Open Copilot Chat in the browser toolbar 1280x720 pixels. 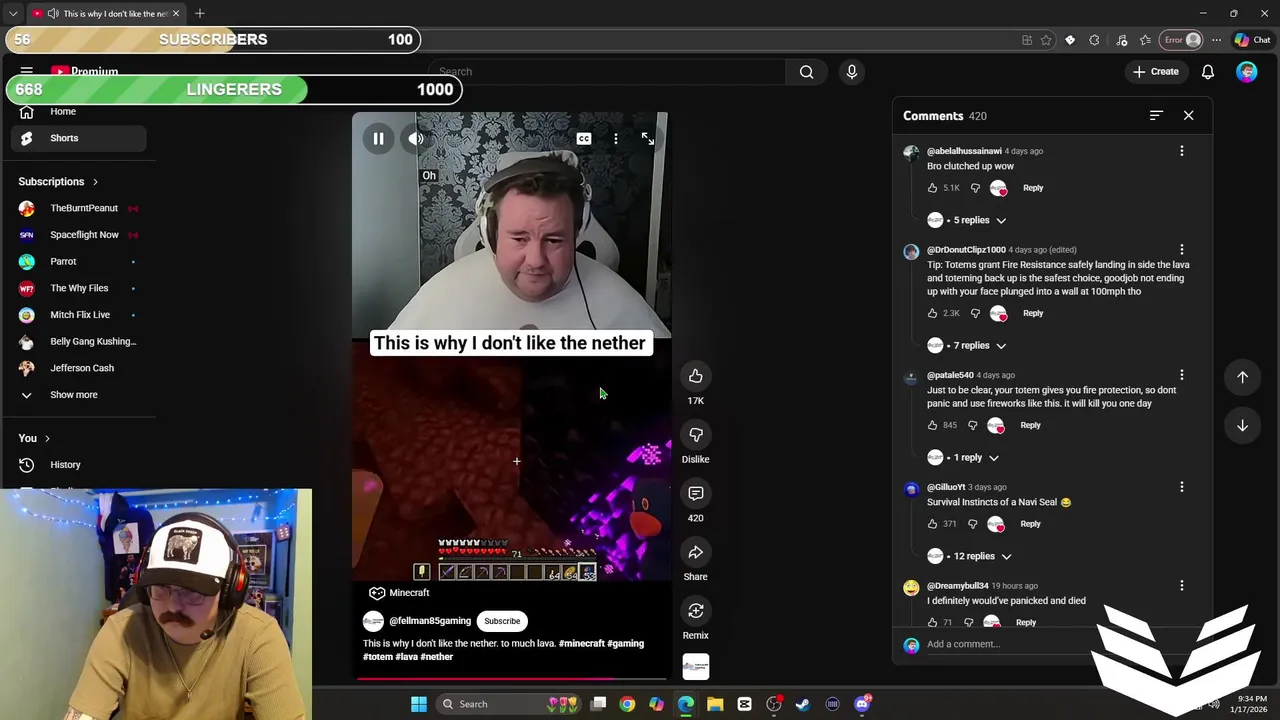(1253, 40)
